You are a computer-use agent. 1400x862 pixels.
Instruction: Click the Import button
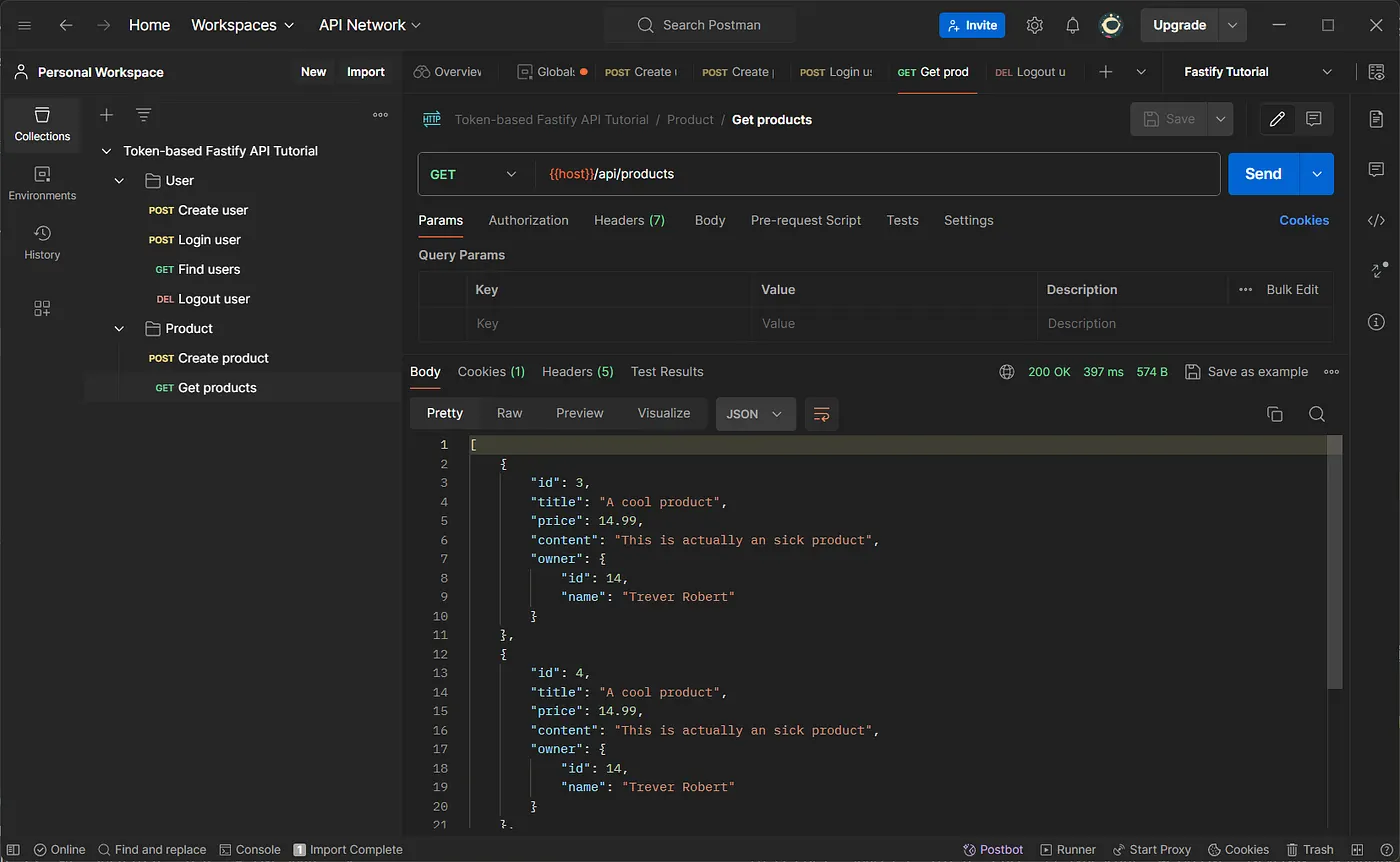(366, 72)
